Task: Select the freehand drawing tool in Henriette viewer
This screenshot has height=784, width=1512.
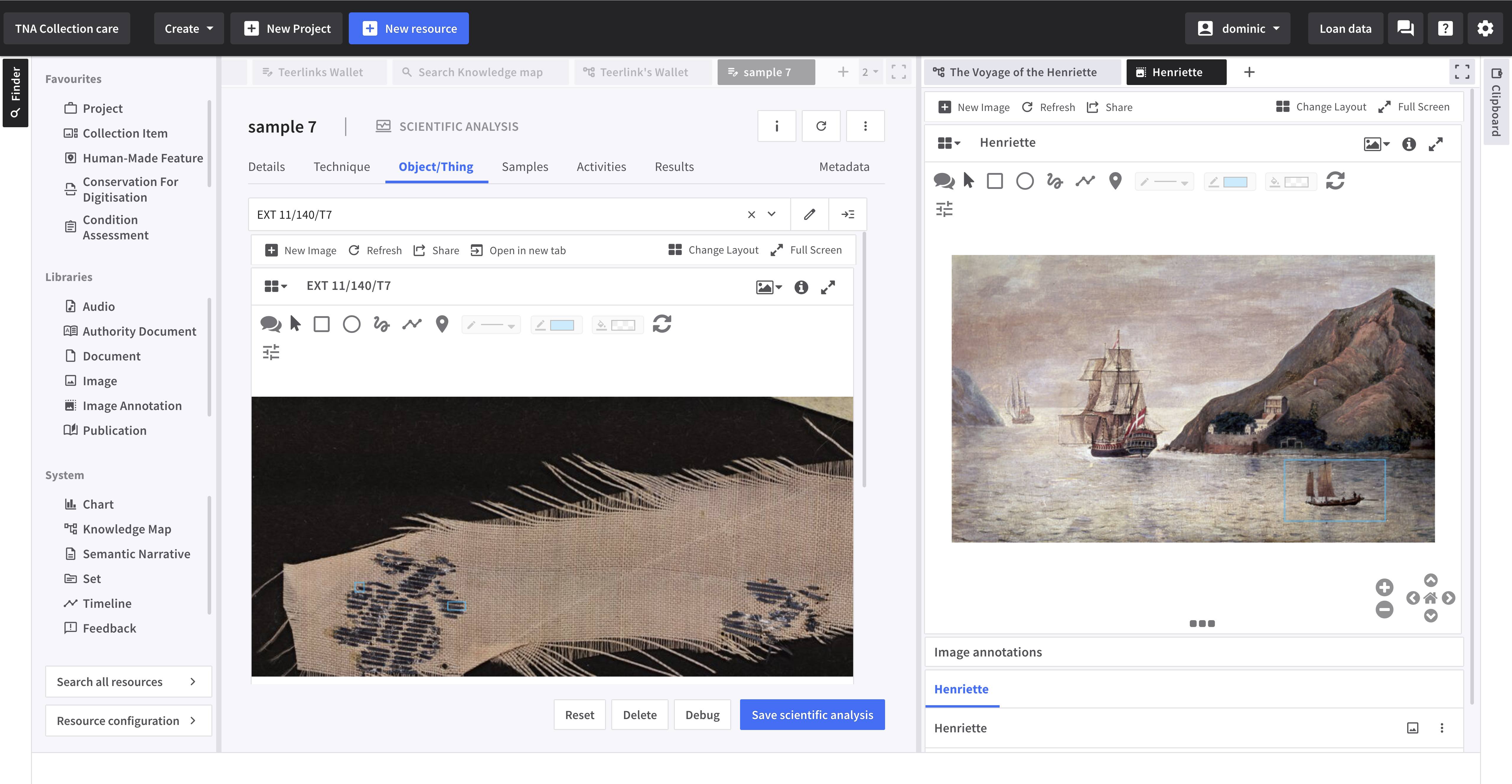Action: 1054,181
